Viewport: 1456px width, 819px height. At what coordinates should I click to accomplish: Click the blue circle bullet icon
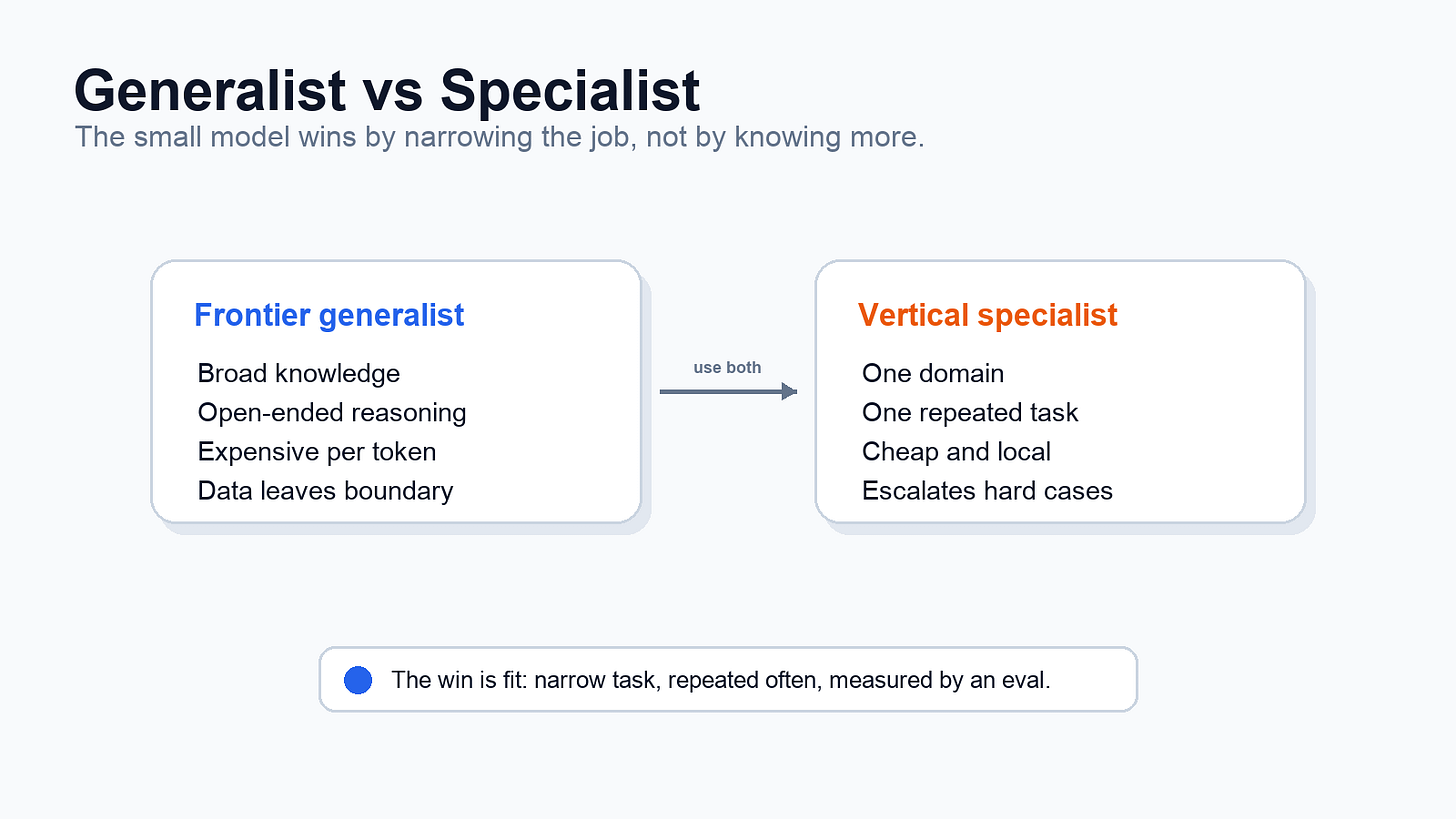(358, 680)
